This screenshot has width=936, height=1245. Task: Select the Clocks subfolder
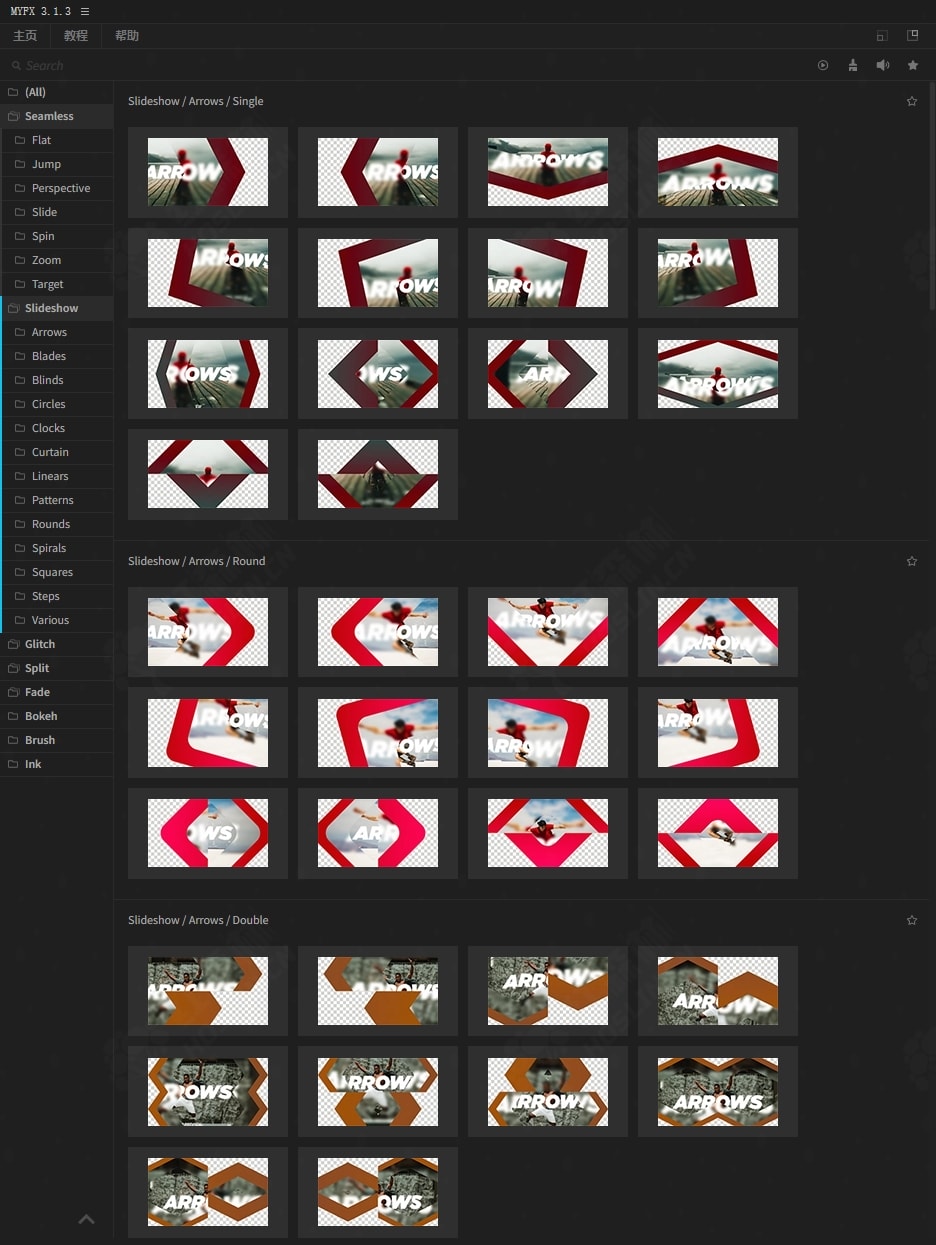(x=57, y=428)
